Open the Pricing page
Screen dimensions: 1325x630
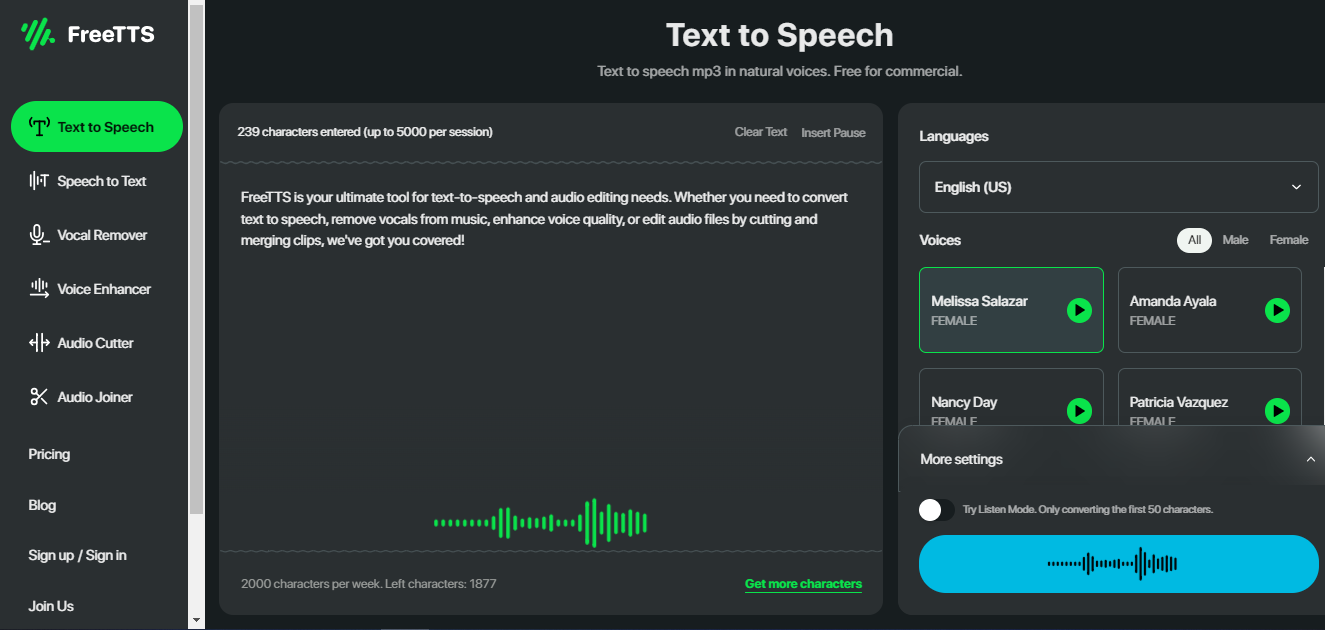pyautogui.click(x=48, y=453)
